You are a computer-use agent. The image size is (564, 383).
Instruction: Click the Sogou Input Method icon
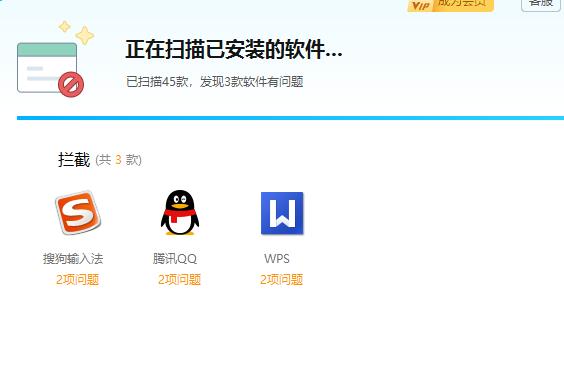78,213
